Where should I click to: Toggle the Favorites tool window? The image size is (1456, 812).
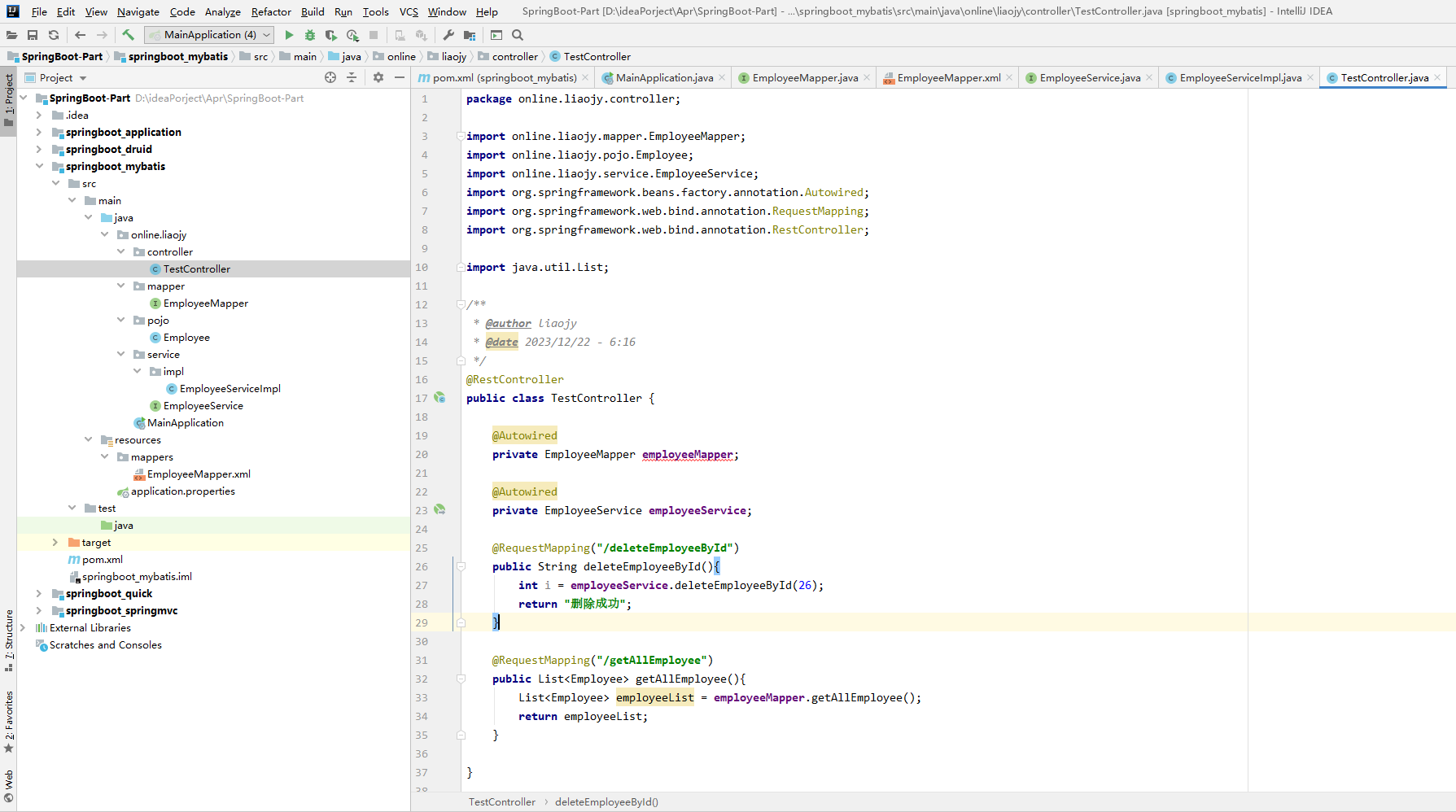coord(9,721)
